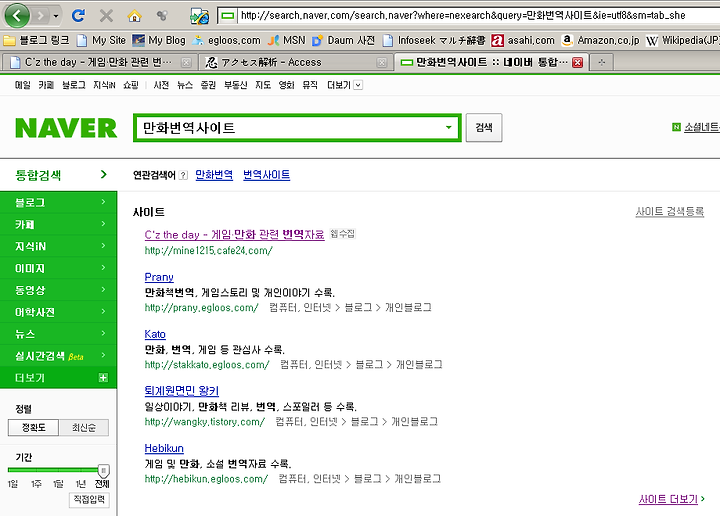This screenshot has width=720, height=516.
Task: Click the engine switch icon before address bar
Action: (200, 16)
